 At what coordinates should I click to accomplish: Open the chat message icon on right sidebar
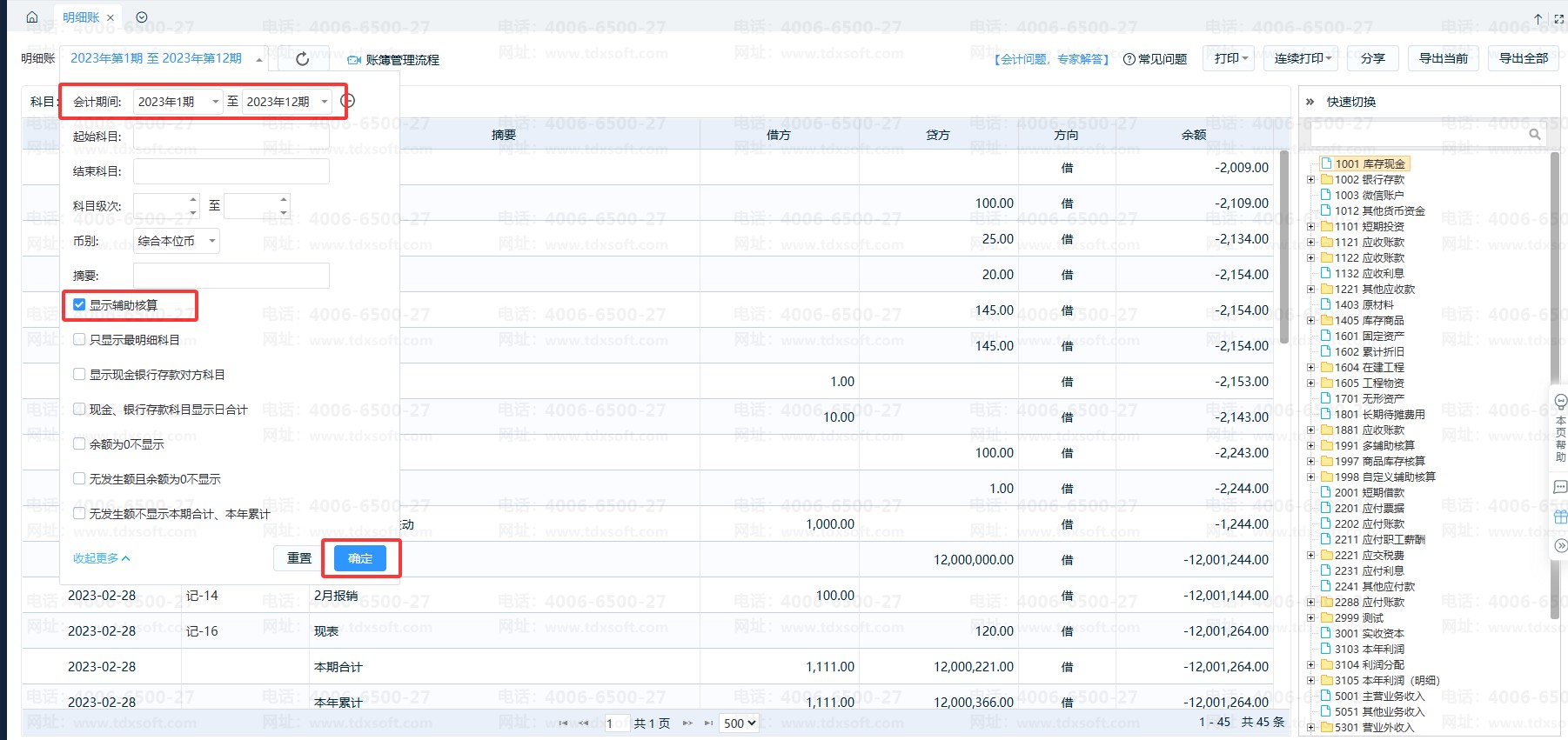[1560, 487]
